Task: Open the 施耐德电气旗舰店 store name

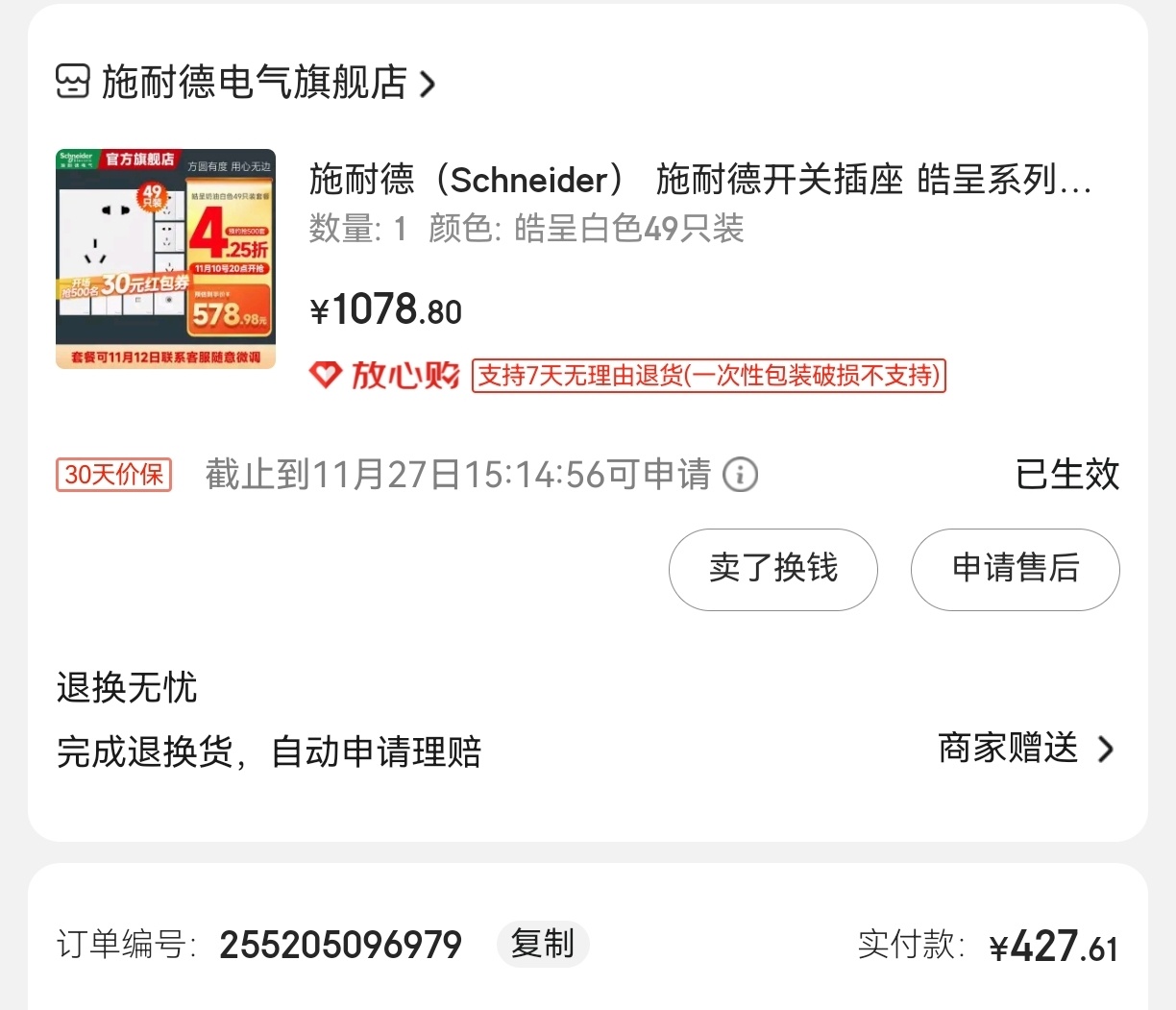Action: [255, 83]
